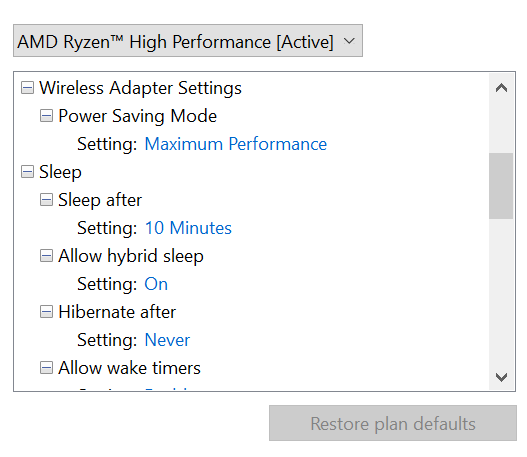This screenshot has width=527, height=457.
Task: Select the Power Saving Mode label
Action: click(x=137, y=117)
